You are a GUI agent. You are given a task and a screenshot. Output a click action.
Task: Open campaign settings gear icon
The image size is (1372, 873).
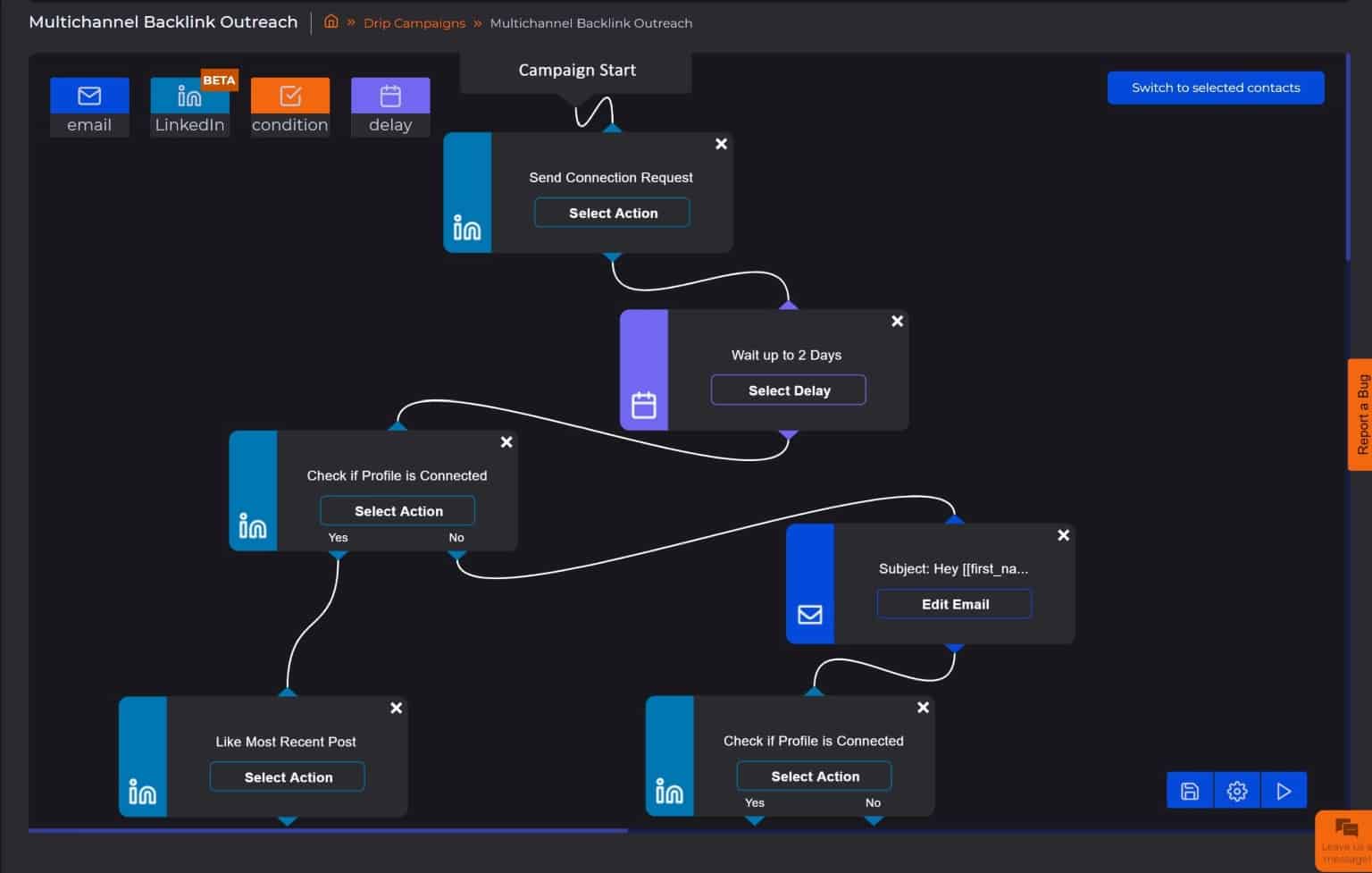coord(1236,791)
